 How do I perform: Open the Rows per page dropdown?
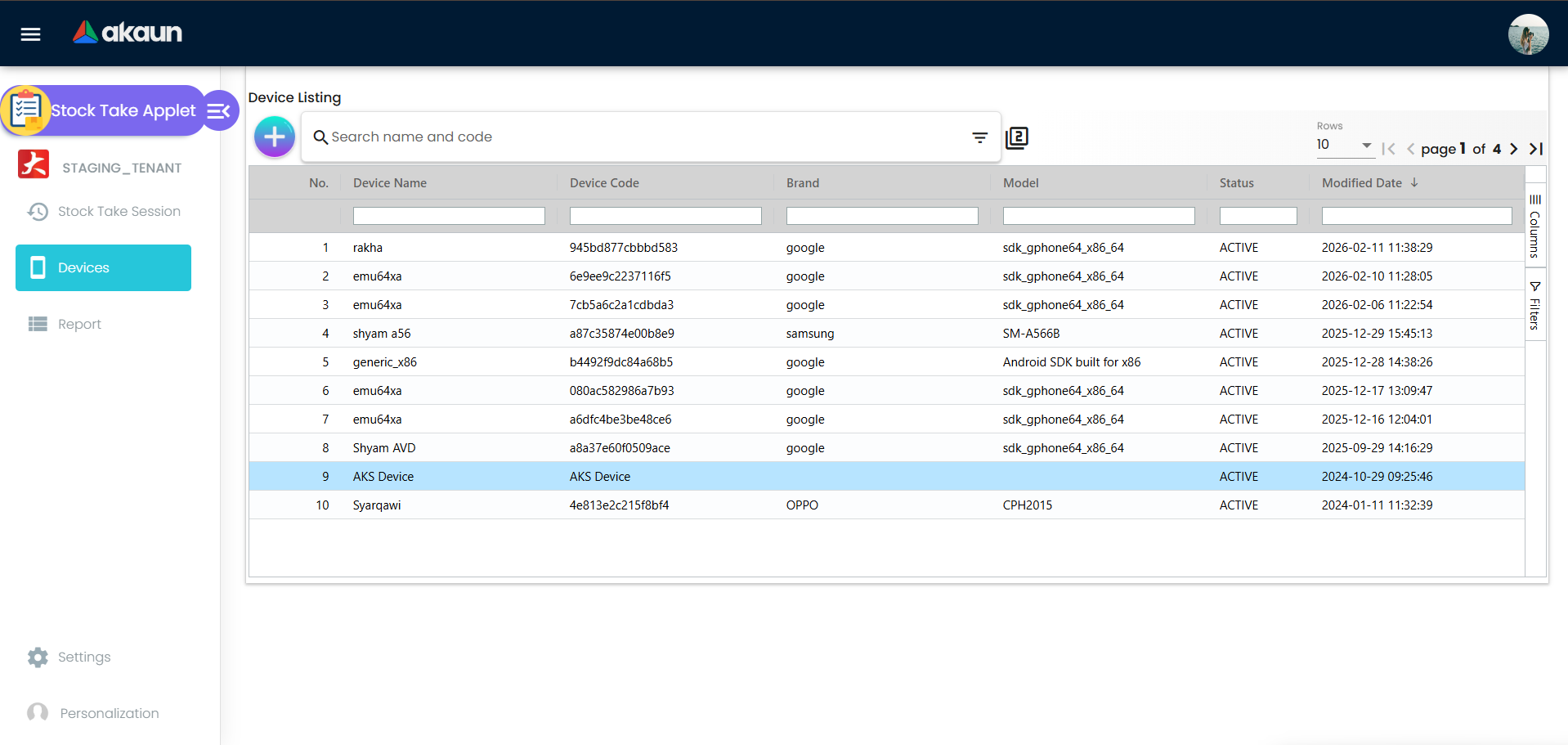pos(1343,145)
